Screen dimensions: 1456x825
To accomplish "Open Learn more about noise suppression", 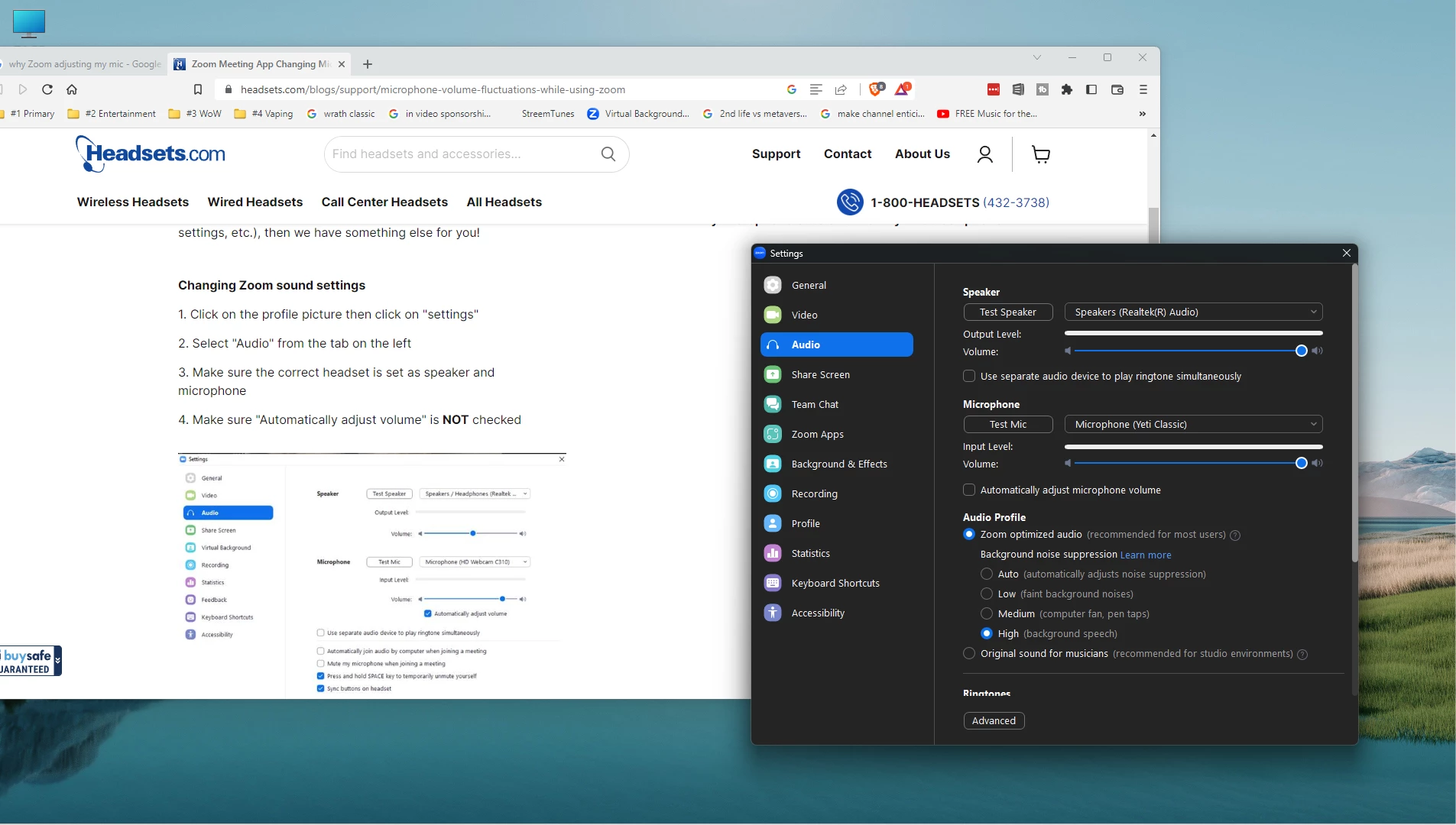I will (1146, 555).
